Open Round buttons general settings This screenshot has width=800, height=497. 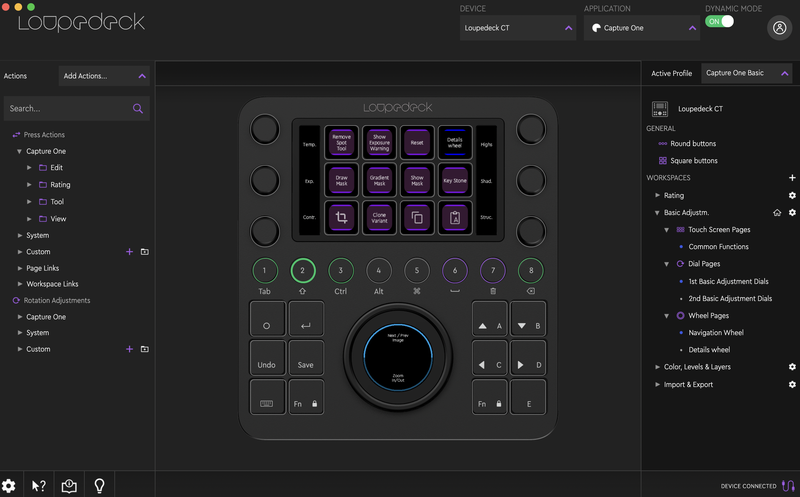693,143
